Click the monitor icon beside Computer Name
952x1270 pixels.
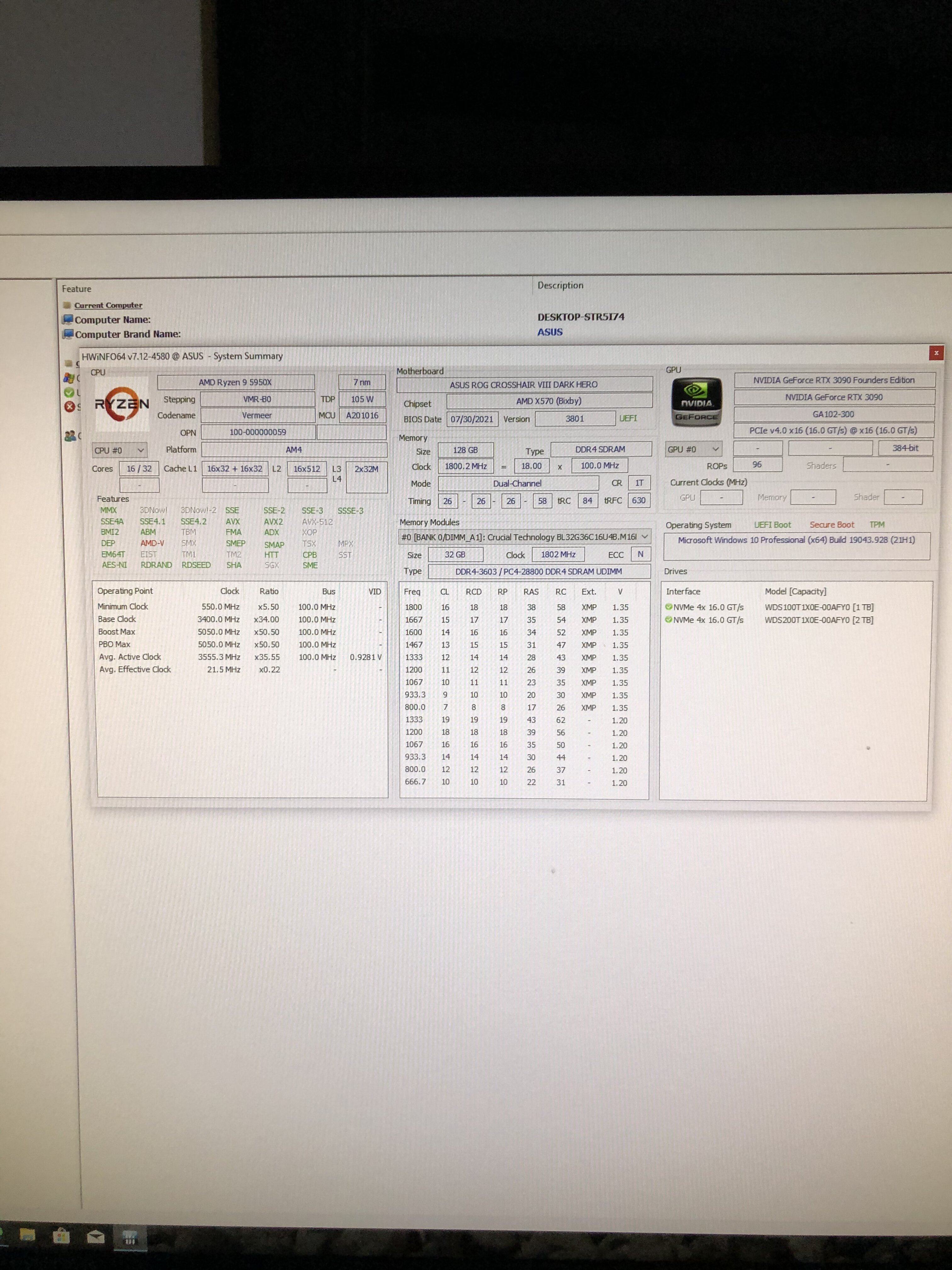click(x=68, y=320)
